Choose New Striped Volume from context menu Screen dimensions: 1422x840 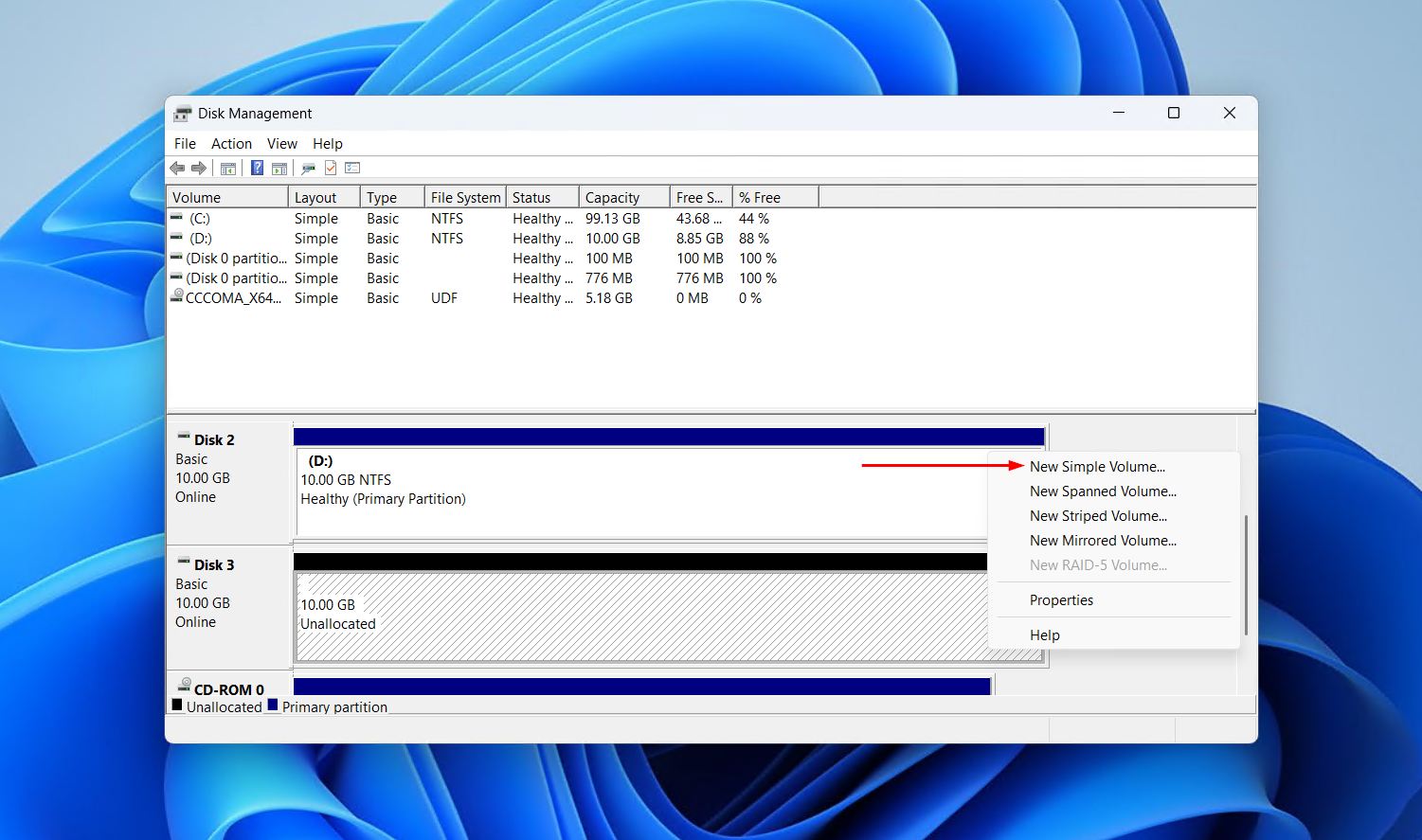coord(1098,516)
